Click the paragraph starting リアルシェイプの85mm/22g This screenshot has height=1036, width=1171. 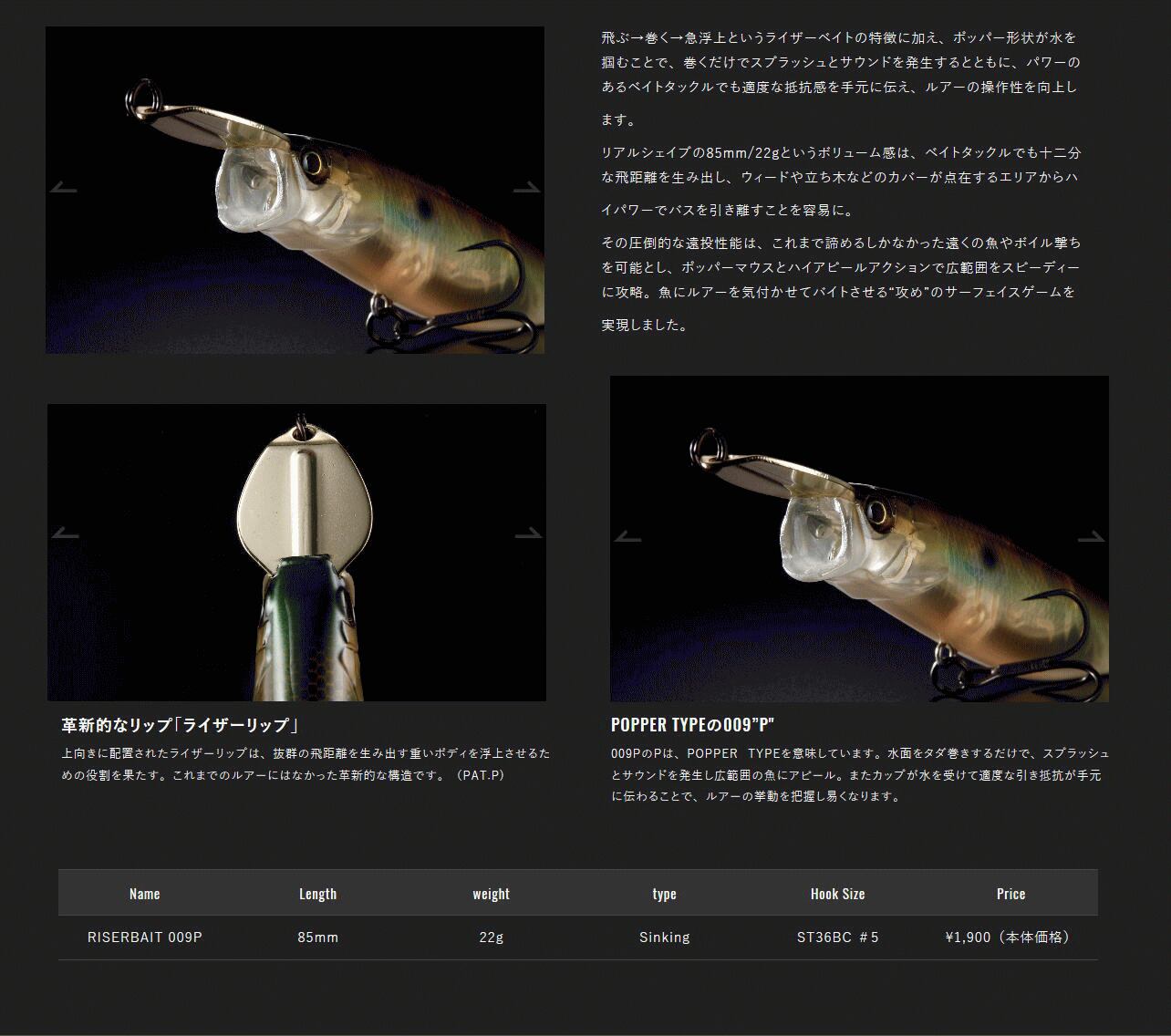pyautogui.click(x=840, y=181)
